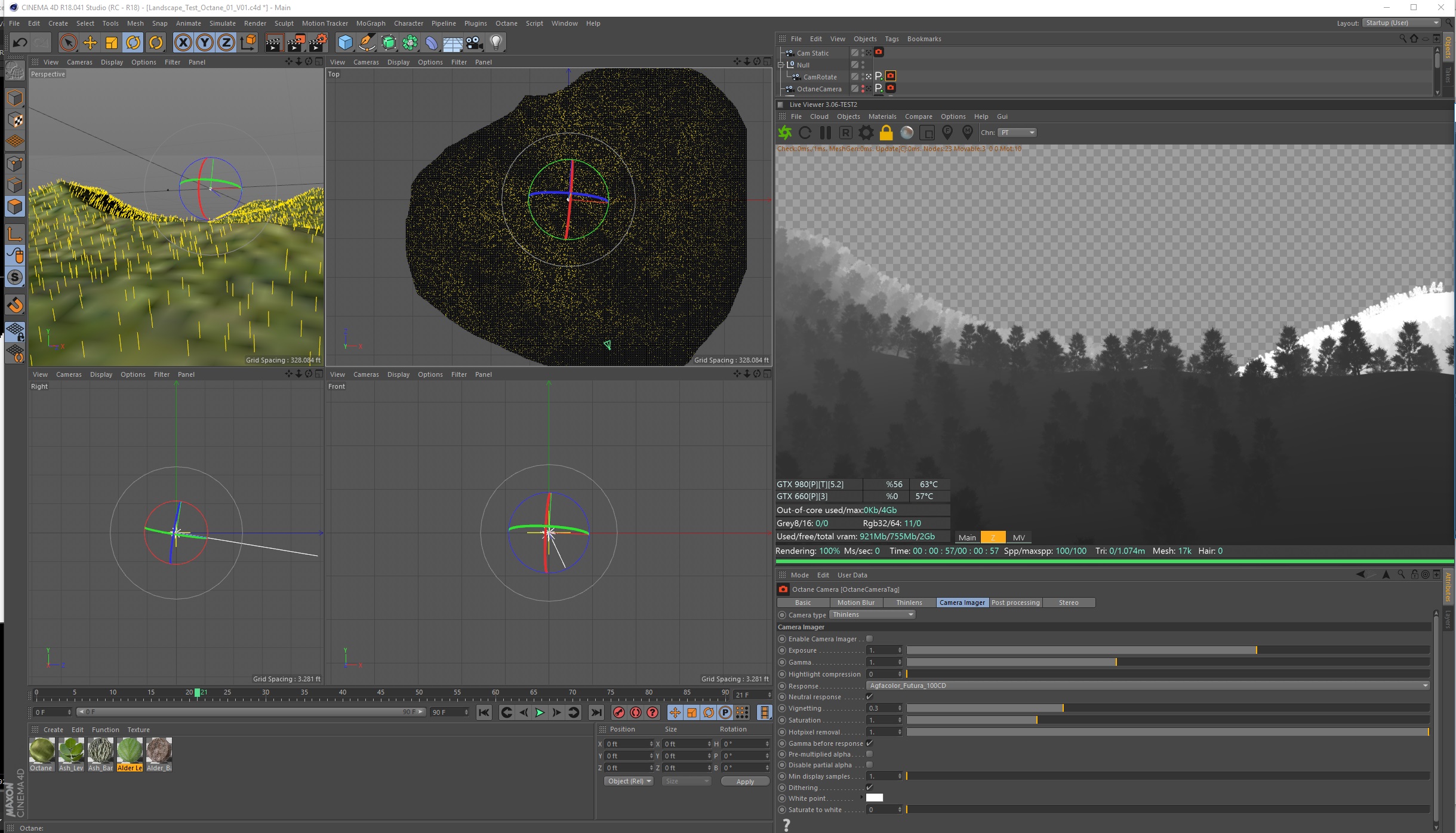Enable Camera Imager checkbox
1456x833 pixels.
[x=869, y=639]
